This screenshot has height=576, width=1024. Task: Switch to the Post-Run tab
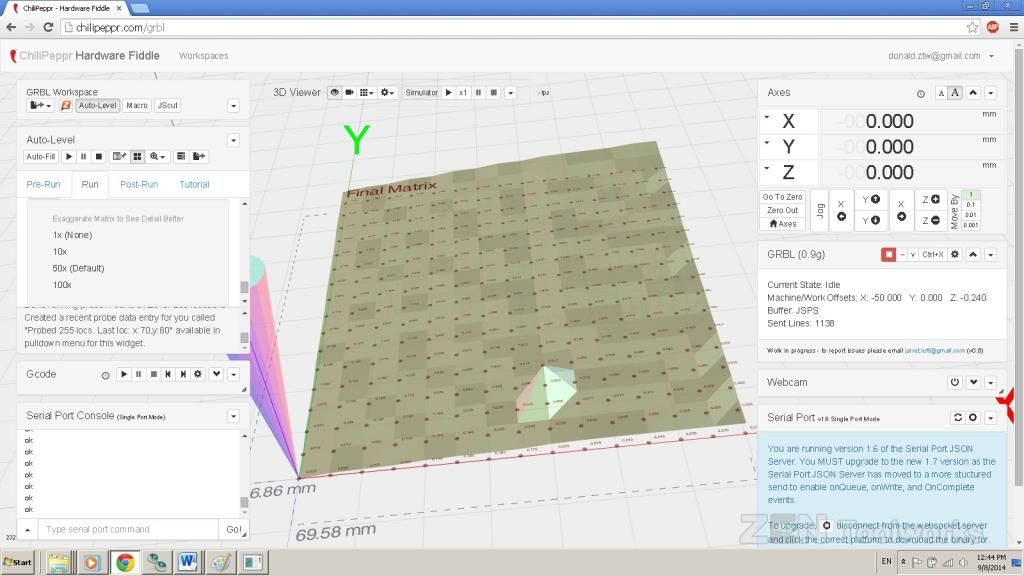point(139,184)
